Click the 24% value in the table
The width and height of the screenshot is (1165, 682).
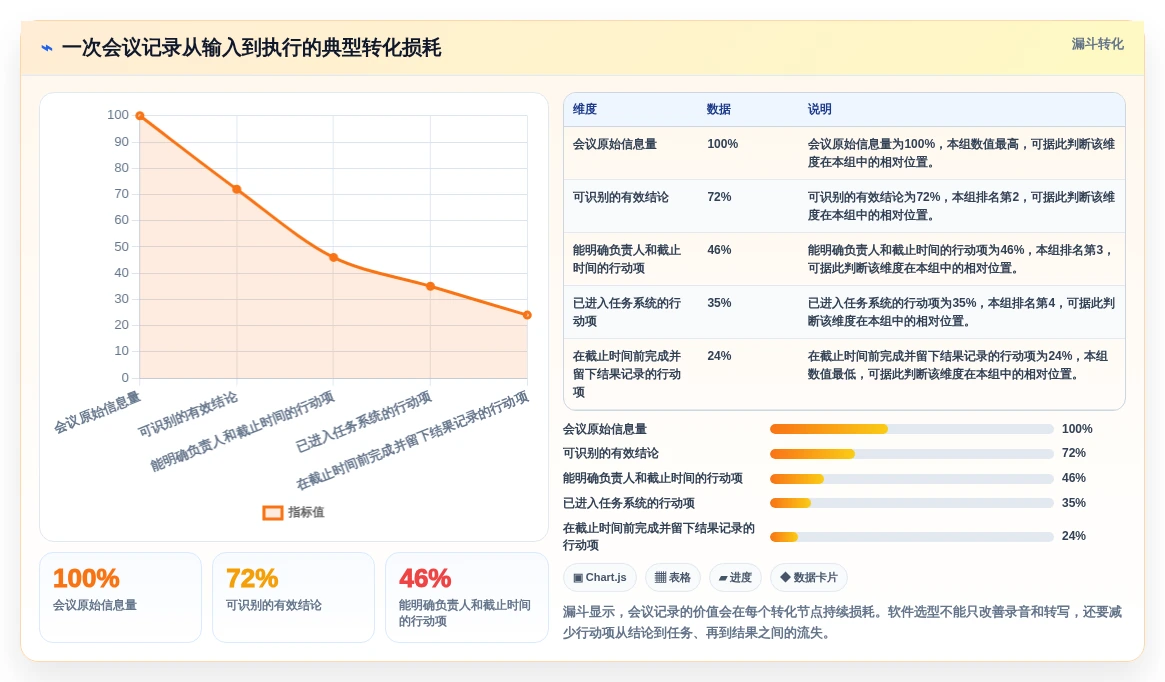[x=719, y=356]
